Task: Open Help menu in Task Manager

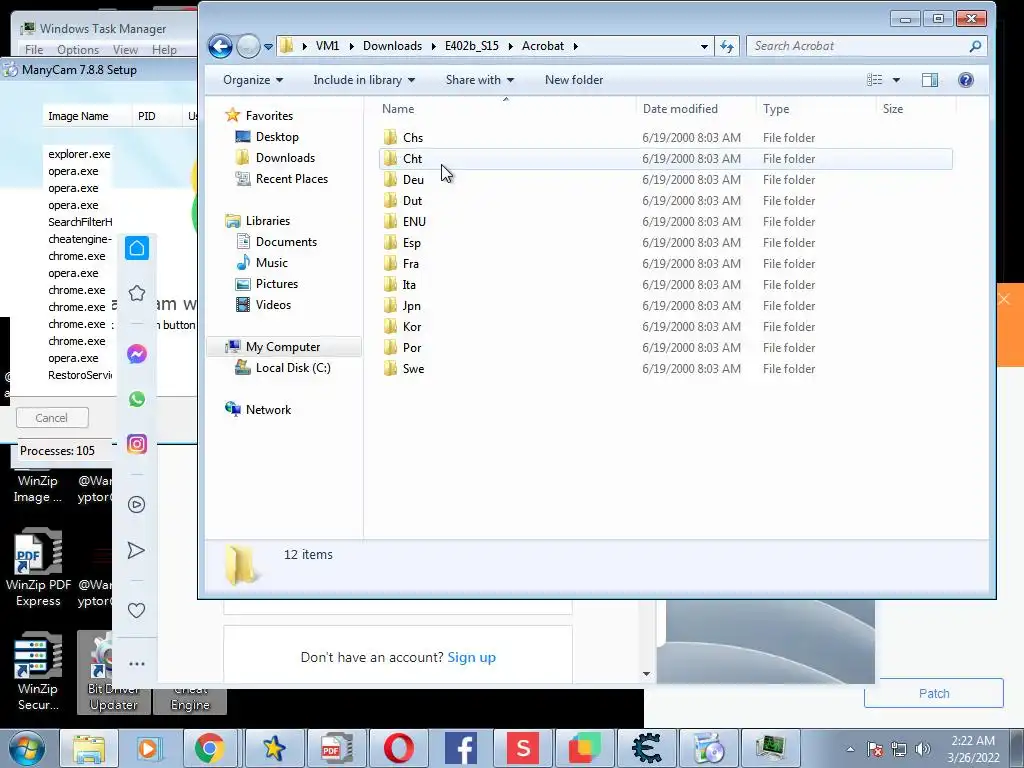Action: (x=164, y=50)
